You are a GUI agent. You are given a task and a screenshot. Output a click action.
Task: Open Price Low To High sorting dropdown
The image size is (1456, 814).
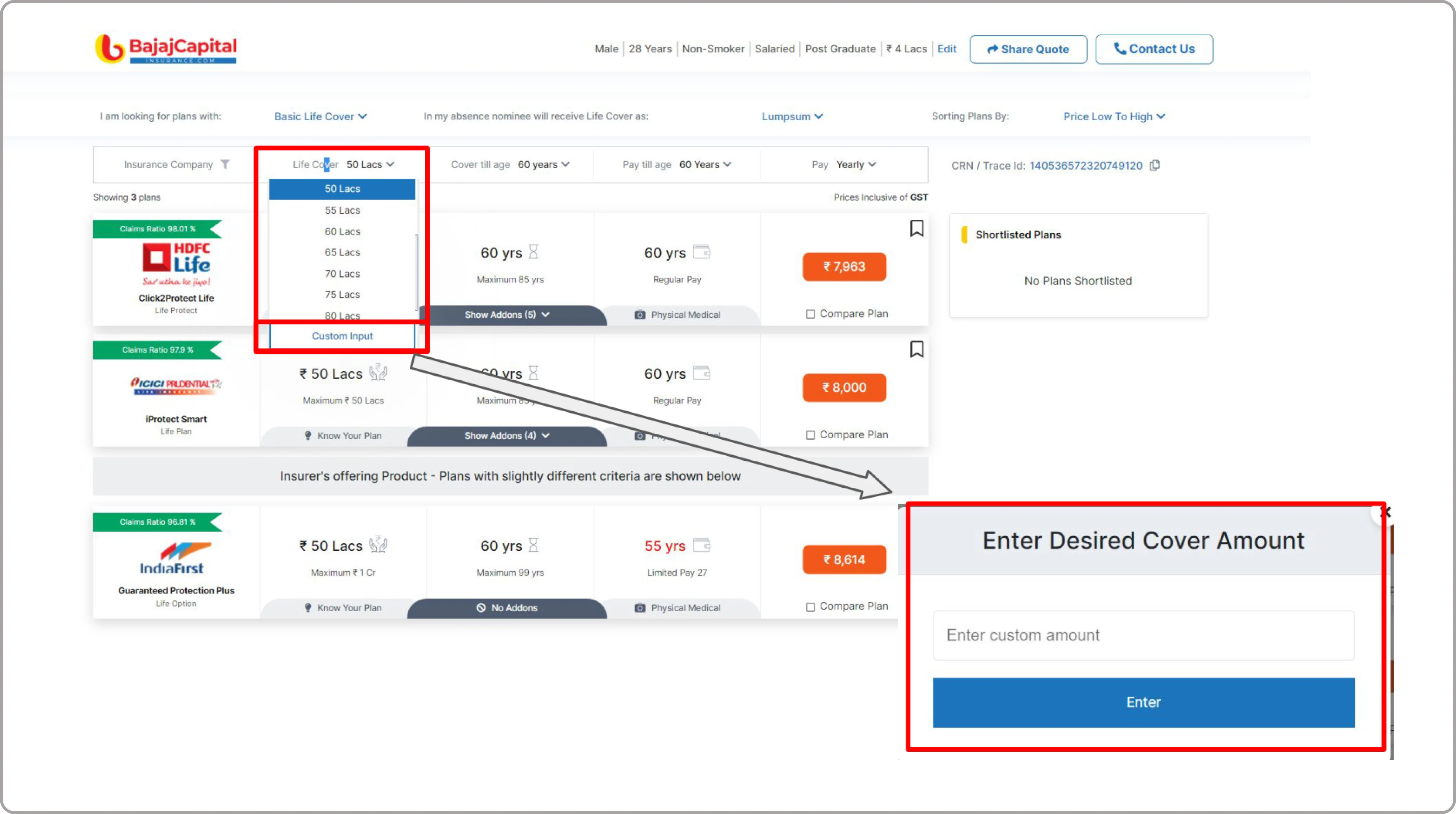[x=1114, y=116]
